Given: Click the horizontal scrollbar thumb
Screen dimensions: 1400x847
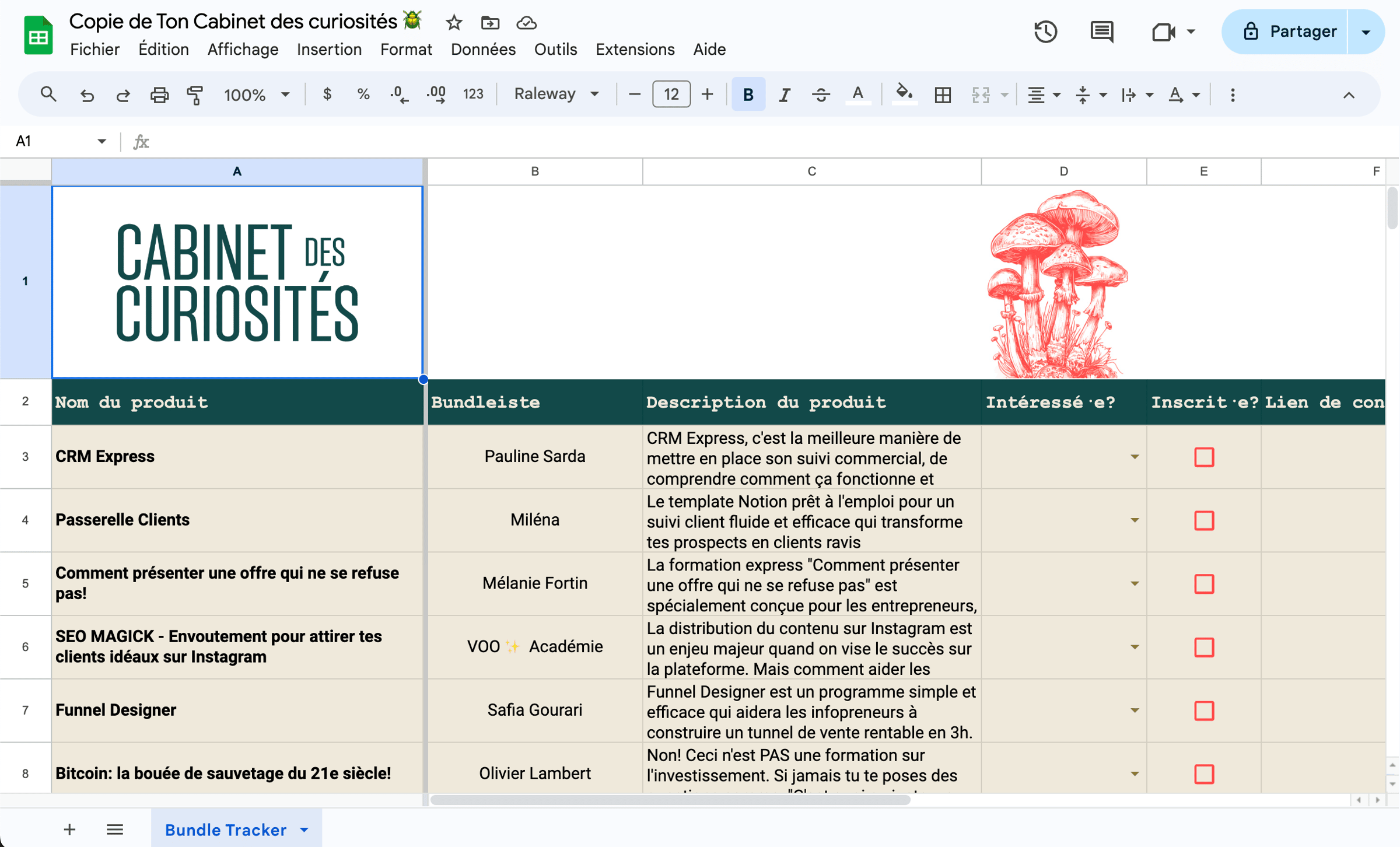Looking at the screenshot, I should click(x=670, y=800).
